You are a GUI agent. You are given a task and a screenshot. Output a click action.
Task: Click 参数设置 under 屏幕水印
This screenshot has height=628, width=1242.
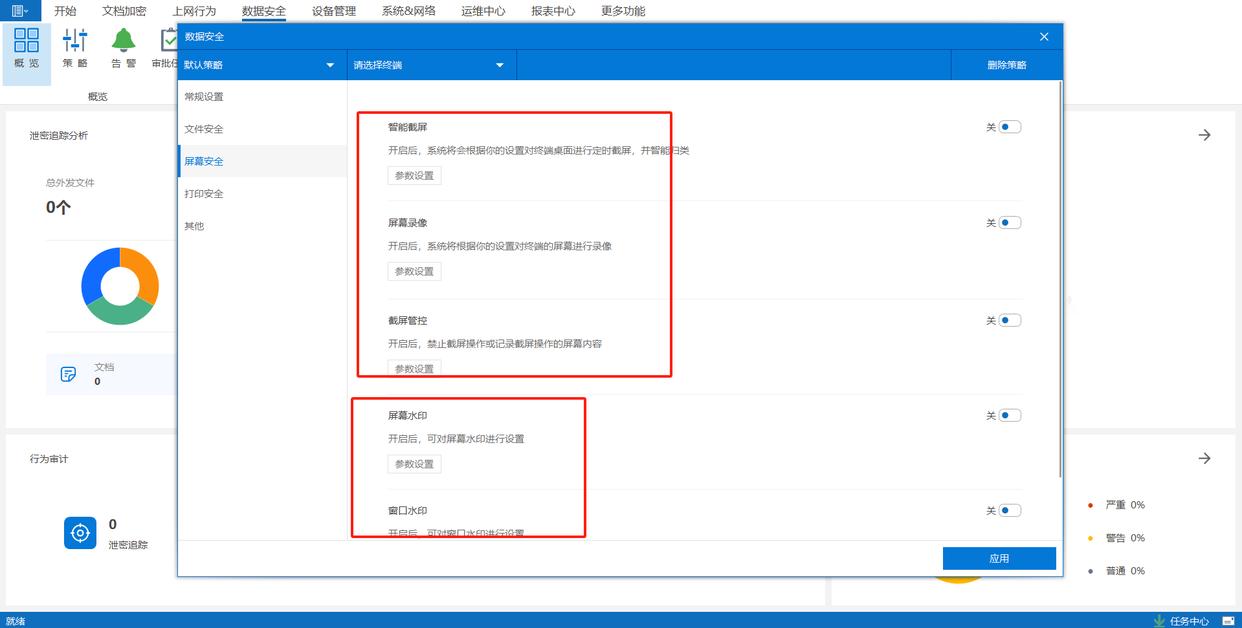click(414, 465)
